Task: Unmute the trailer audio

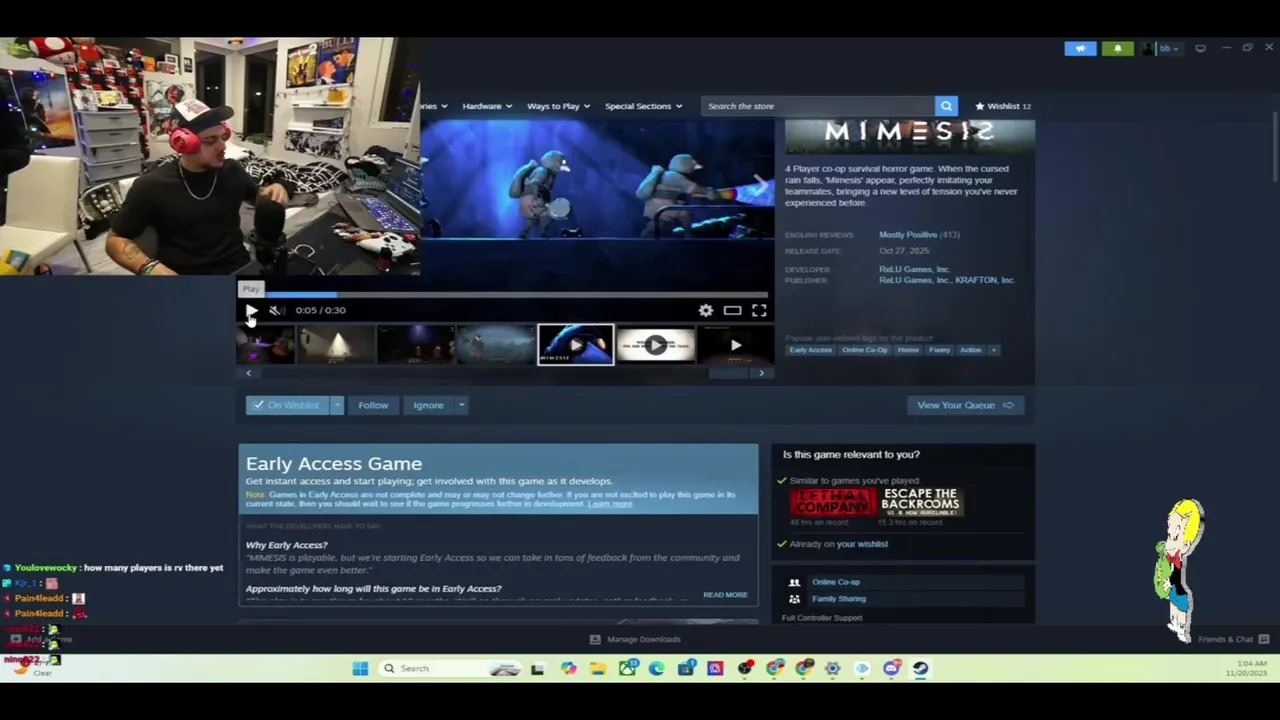Action: pos(276,310)
